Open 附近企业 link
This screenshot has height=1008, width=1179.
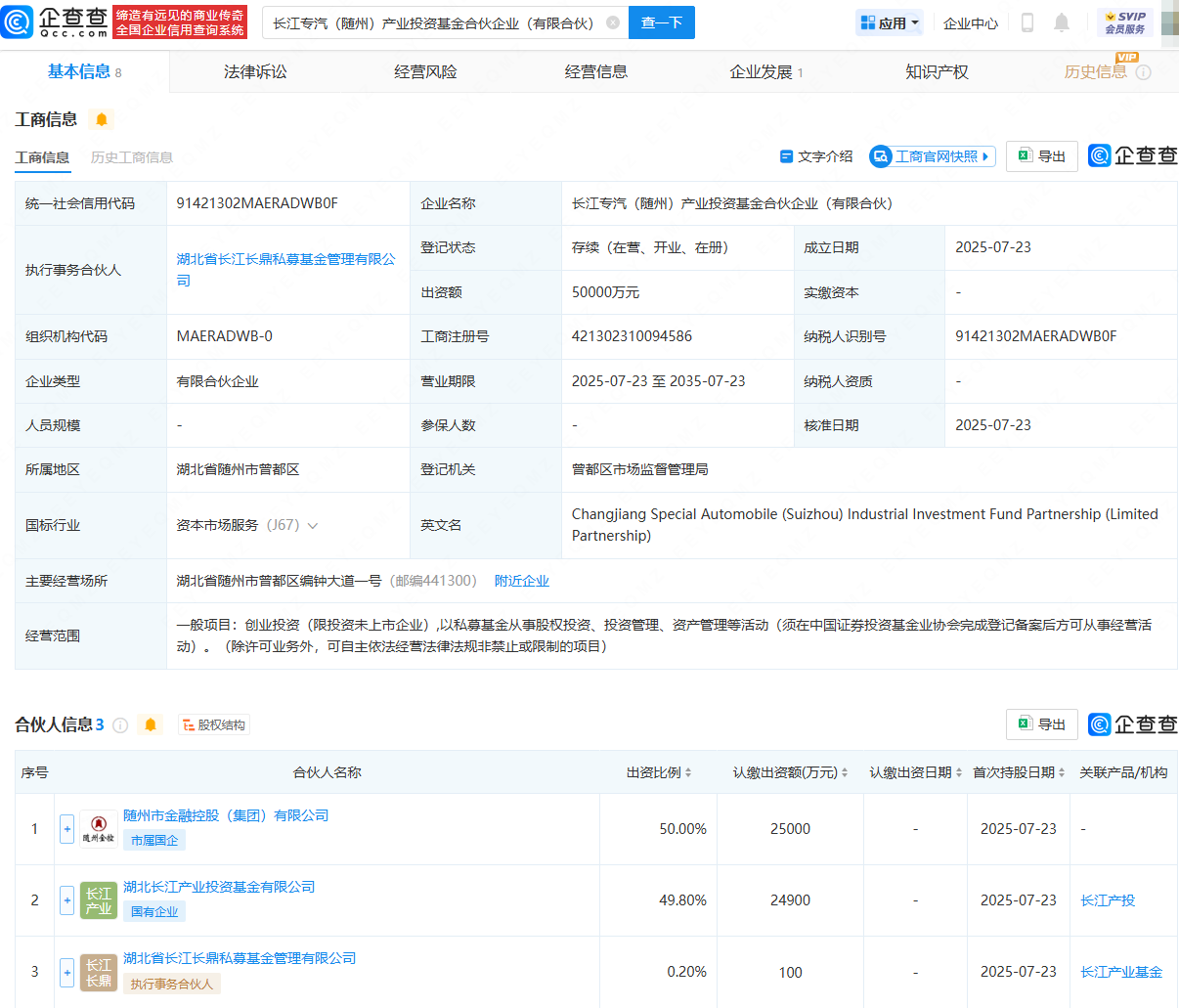click(521, 581)
